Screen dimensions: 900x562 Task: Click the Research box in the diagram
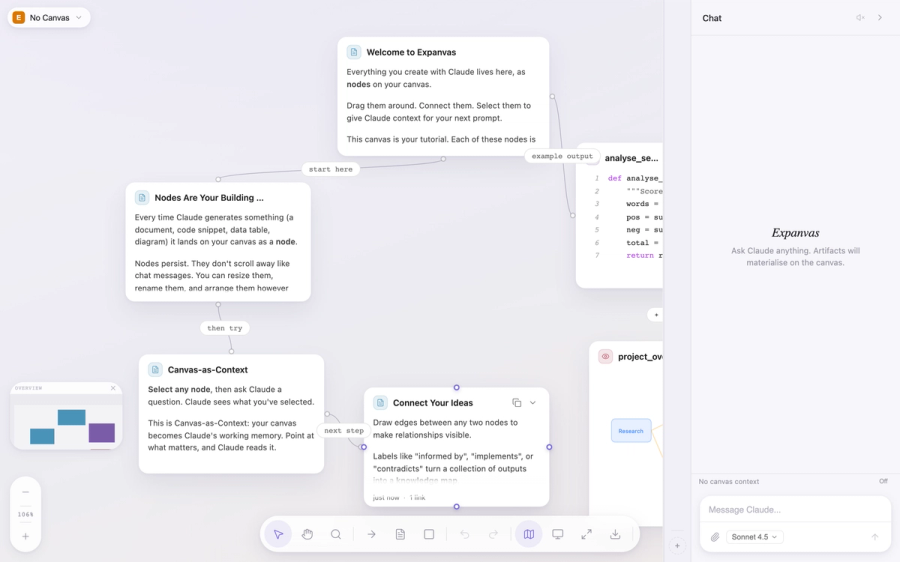[x=631, y=431]
